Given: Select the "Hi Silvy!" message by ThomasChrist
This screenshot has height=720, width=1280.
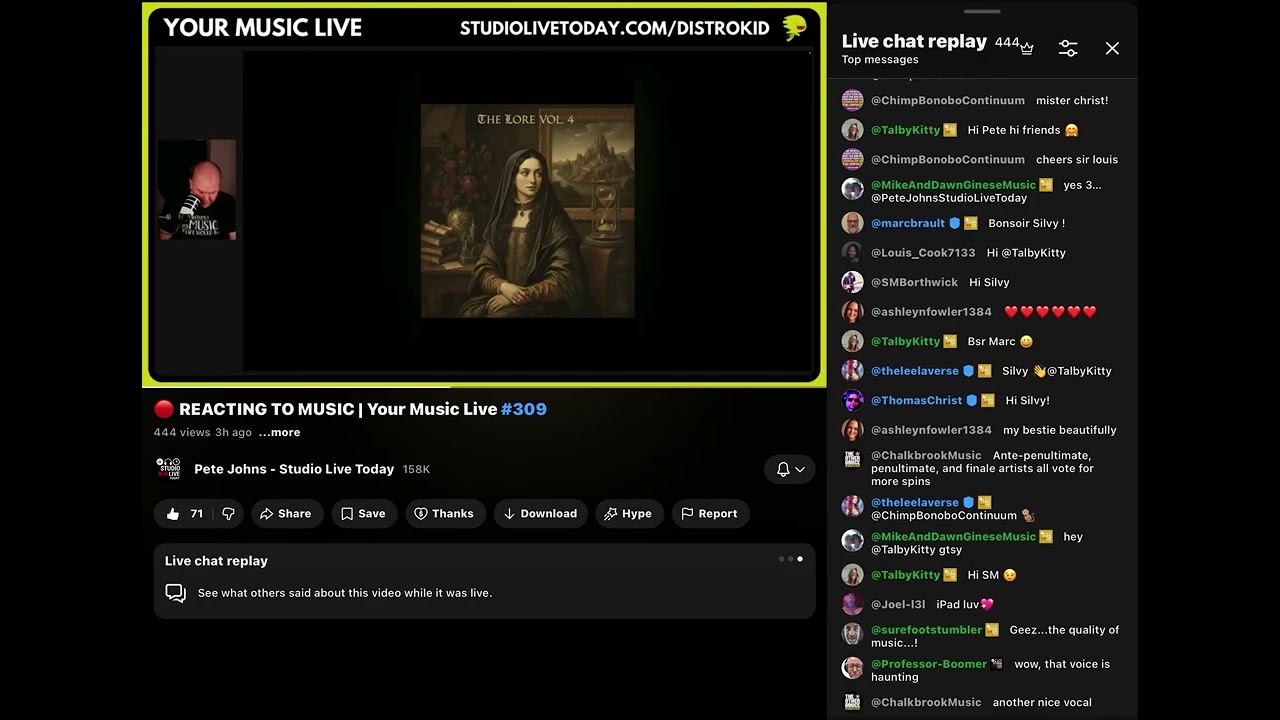Looking at the screenshot, I should click(x=1027, y=400).
